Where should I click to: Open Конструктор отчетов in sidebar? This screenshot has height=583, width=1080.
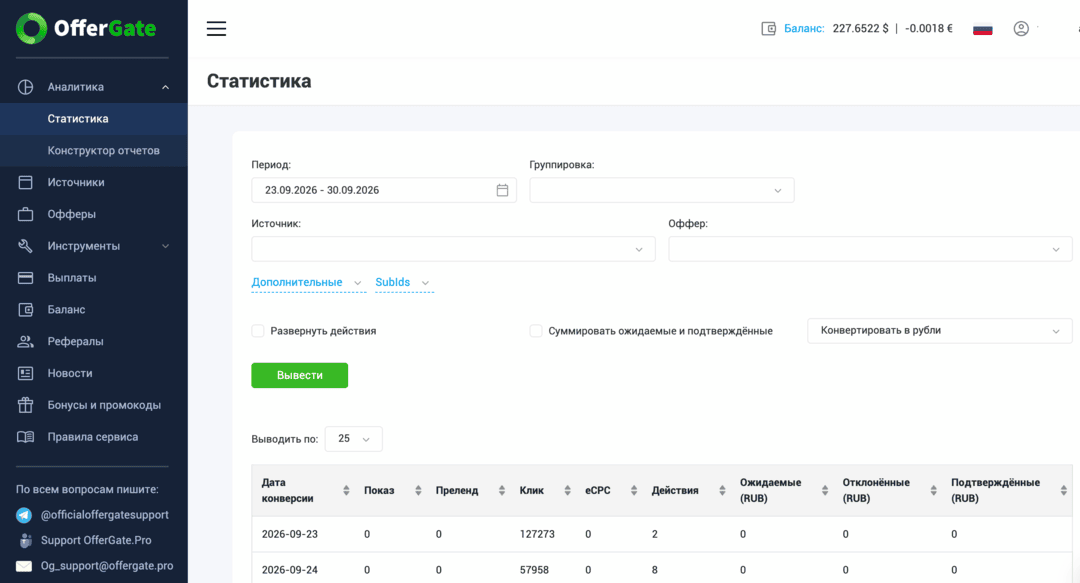[94, 150]
